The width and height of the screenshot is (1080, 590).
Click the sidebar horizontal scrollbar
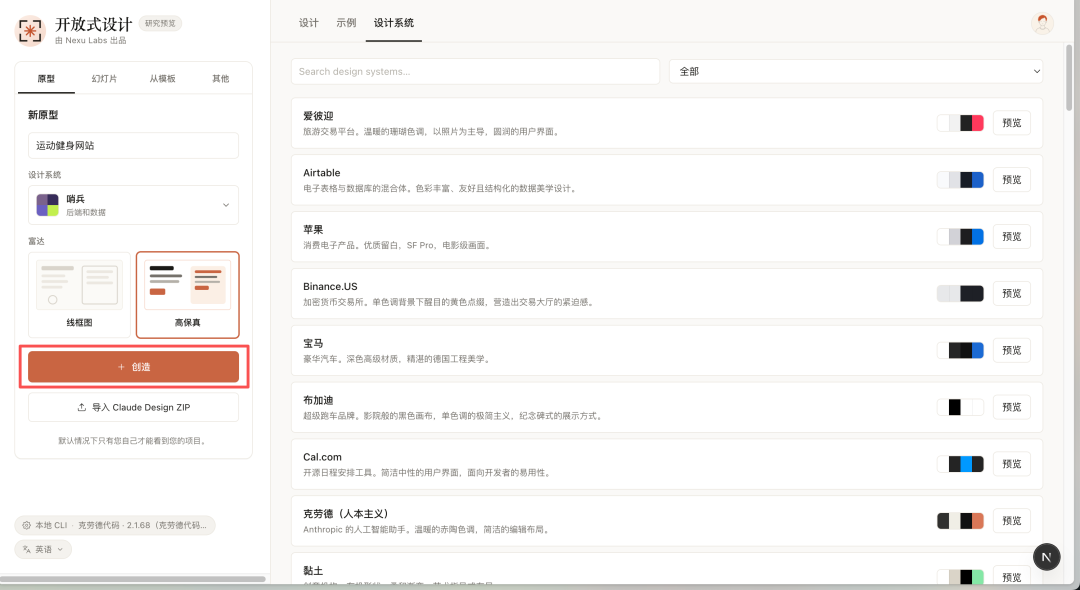point(133,579)
